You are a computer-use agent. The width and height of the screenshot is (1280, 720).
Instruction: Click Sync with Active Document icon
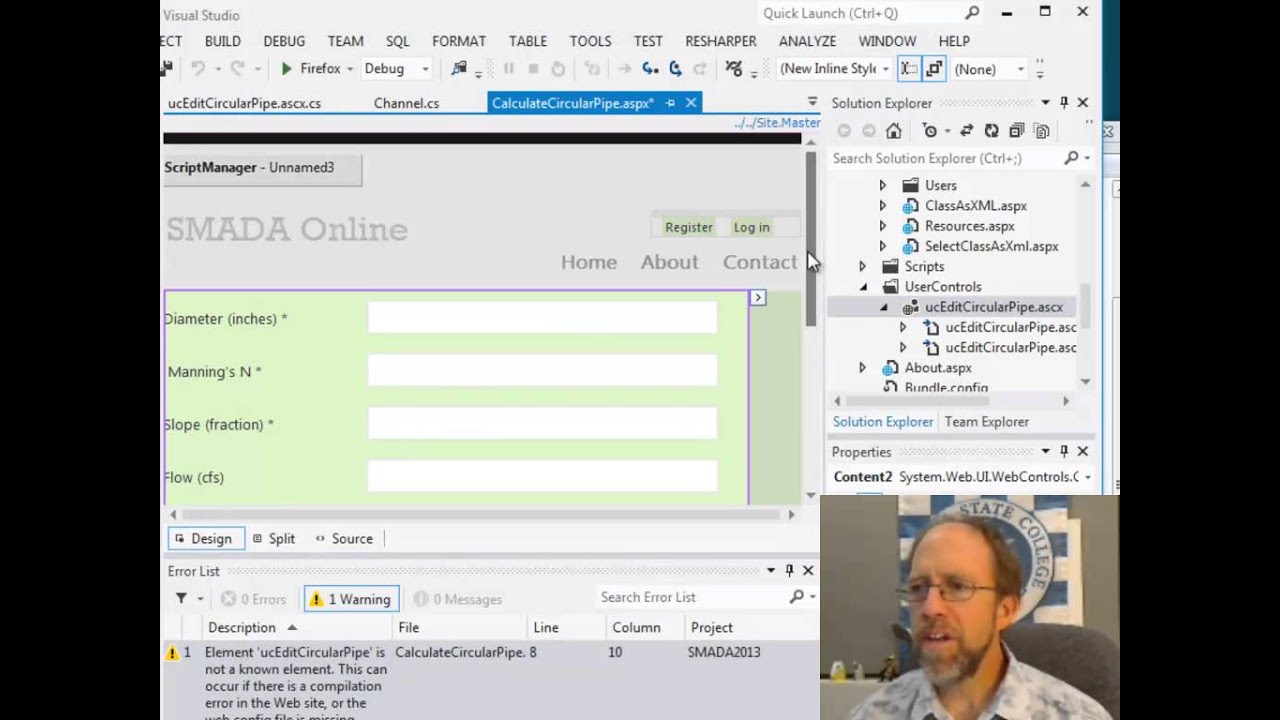pyautogui.click(x=966, y=131)
